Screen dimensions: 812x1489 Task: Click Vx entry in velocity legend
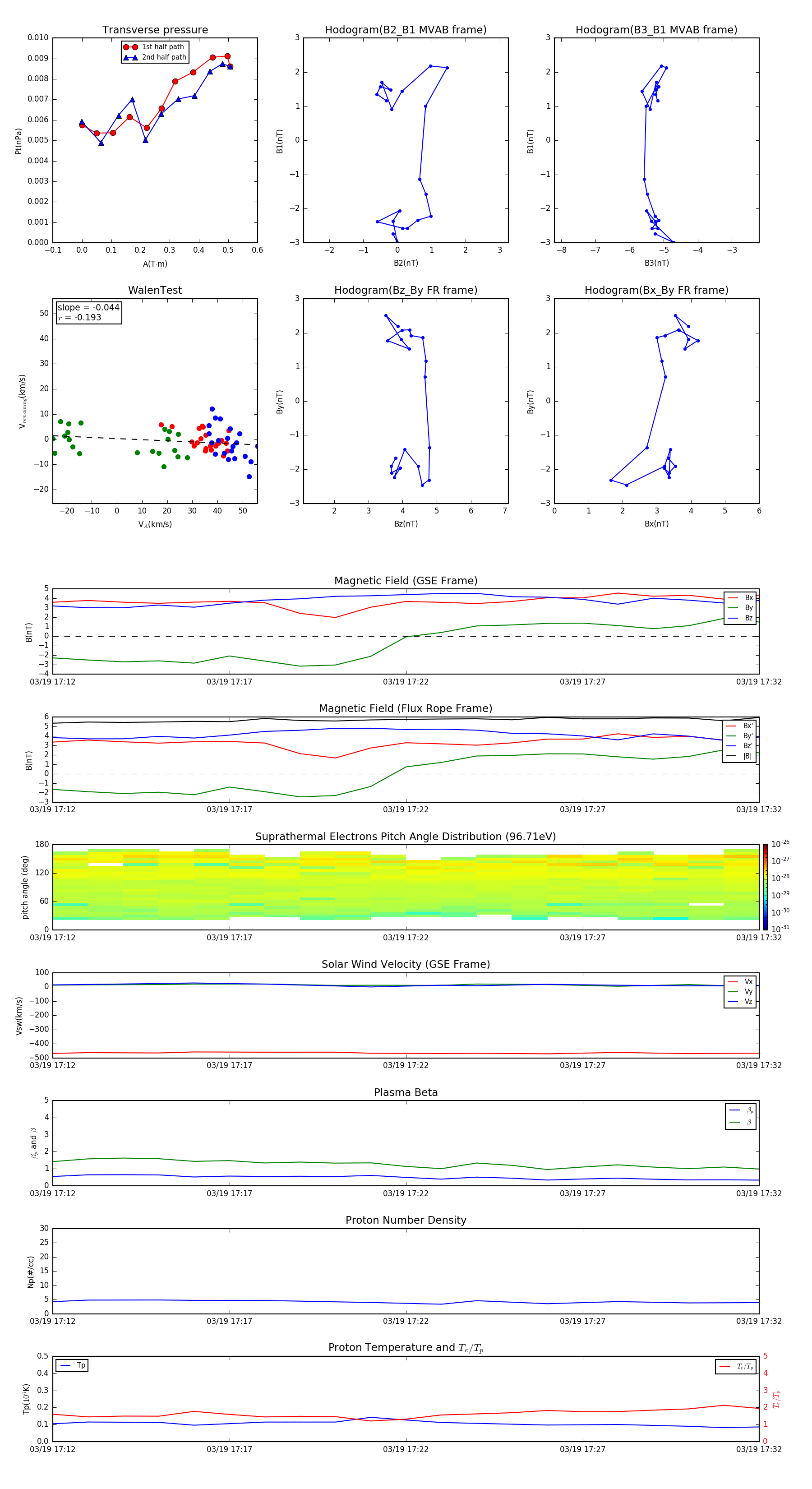(x=740, y=982)
